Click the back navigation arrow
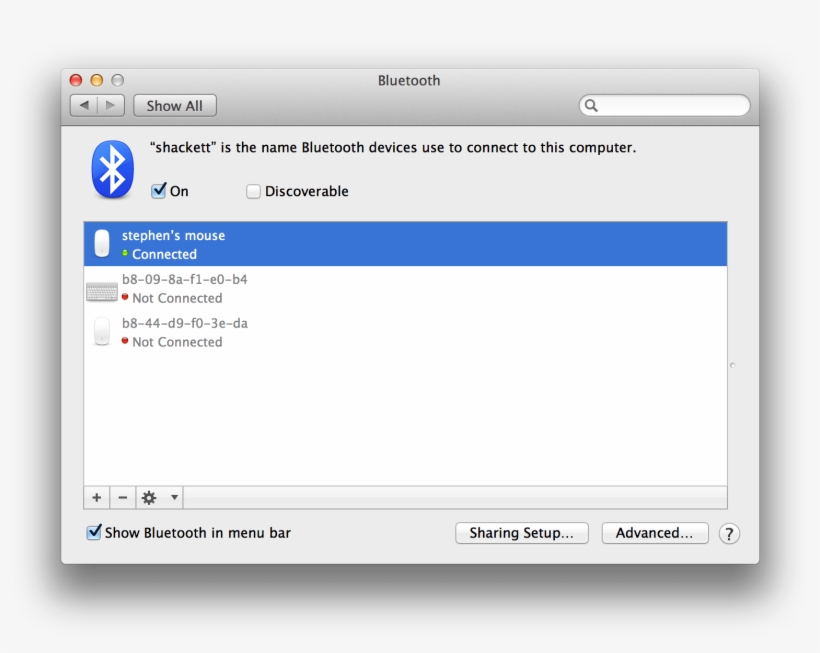This screenshot has height=653, width=820. [x=84, y=105]
